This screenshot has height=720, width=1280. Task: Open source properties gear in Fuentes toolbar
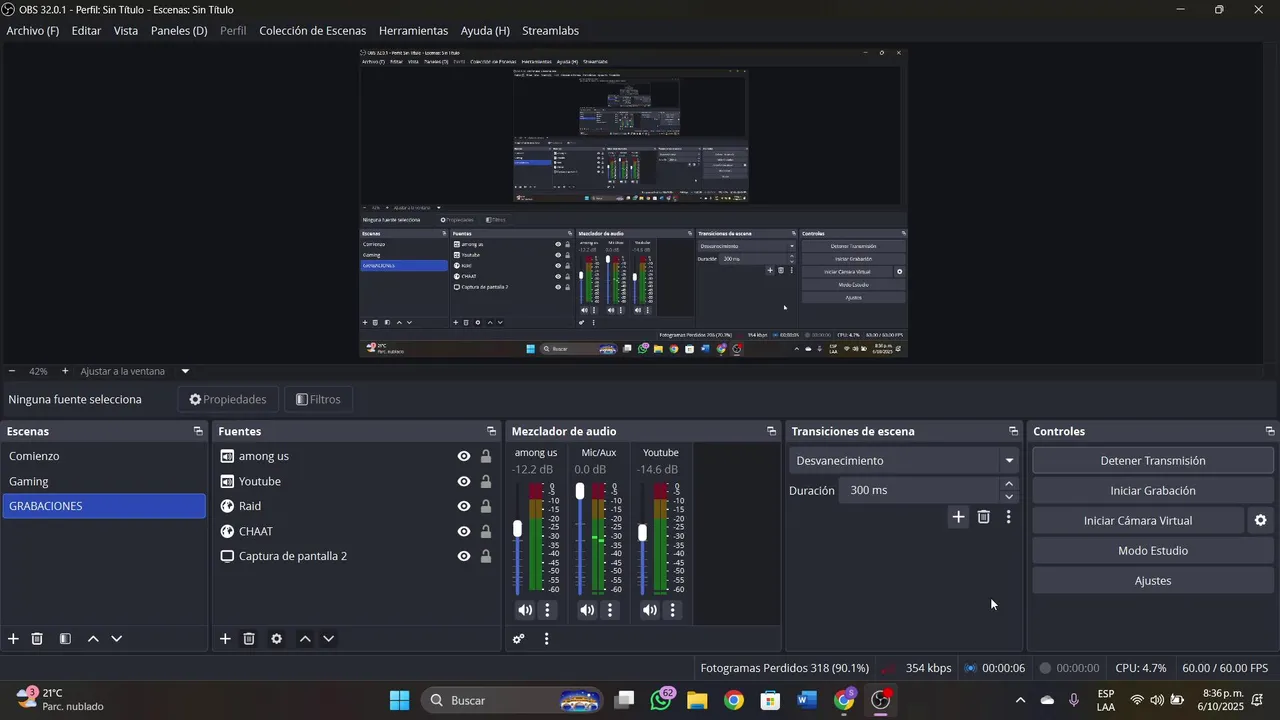pyautogui.click(x=276, y=639)
